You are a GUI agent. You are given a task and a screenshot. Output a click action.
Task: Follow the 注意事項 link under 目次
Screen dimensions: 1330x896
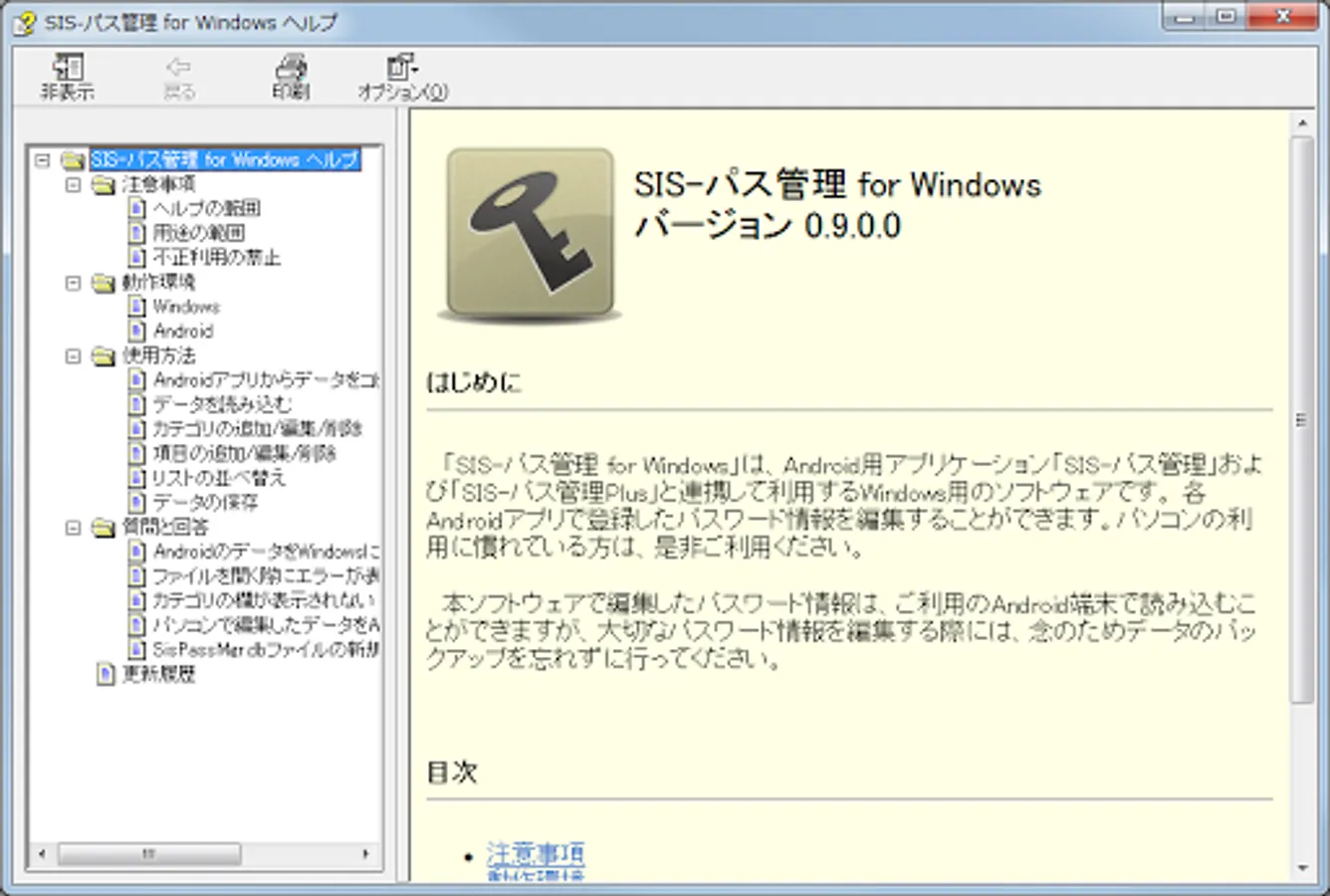point(536,853)
